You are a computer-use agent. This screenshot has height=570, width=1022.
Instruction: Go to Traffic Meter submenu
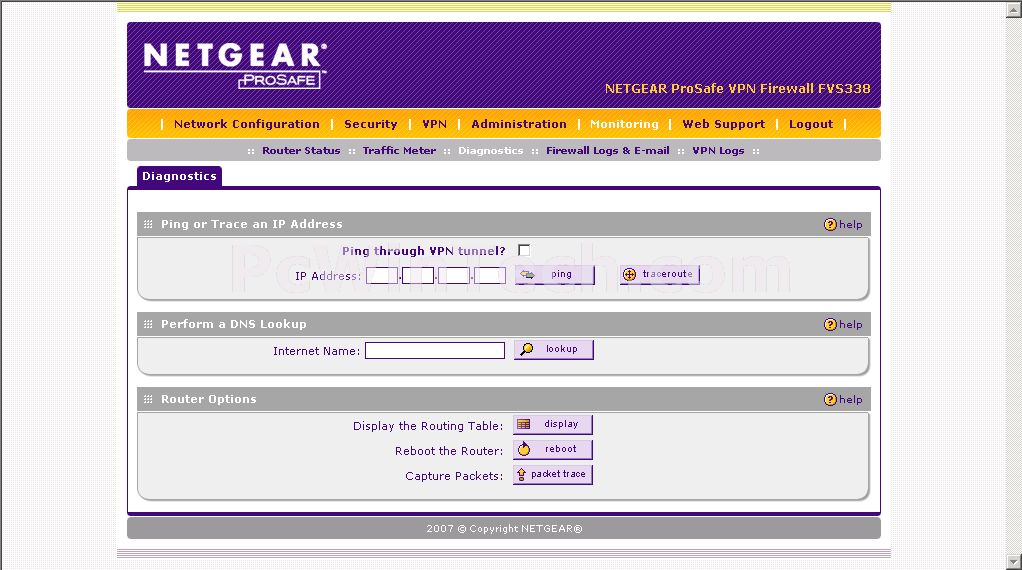[399, 150]
